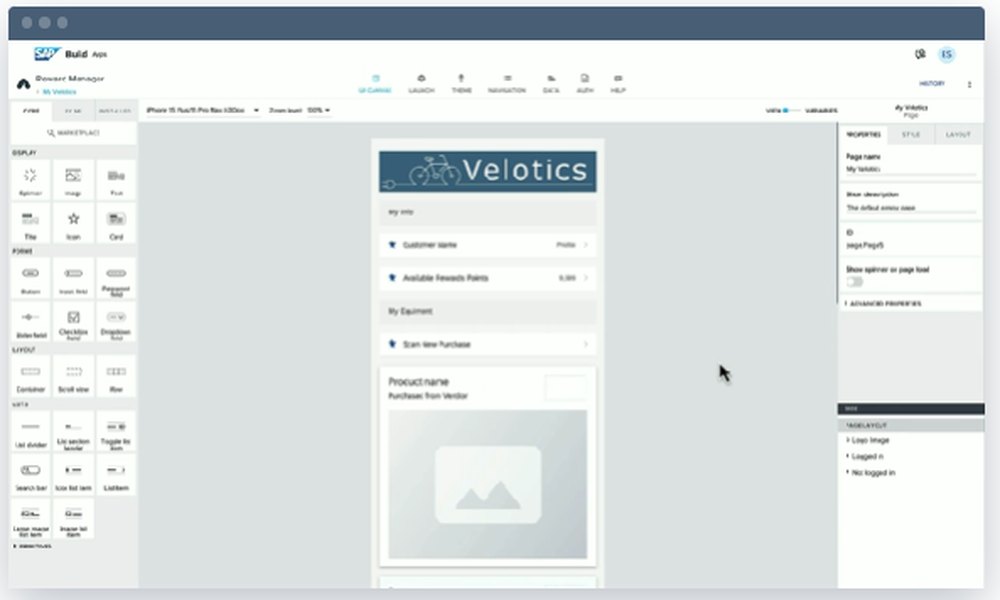
Task: Select the By me components tab
Action: pyautogui.click(x=73, y=111)
